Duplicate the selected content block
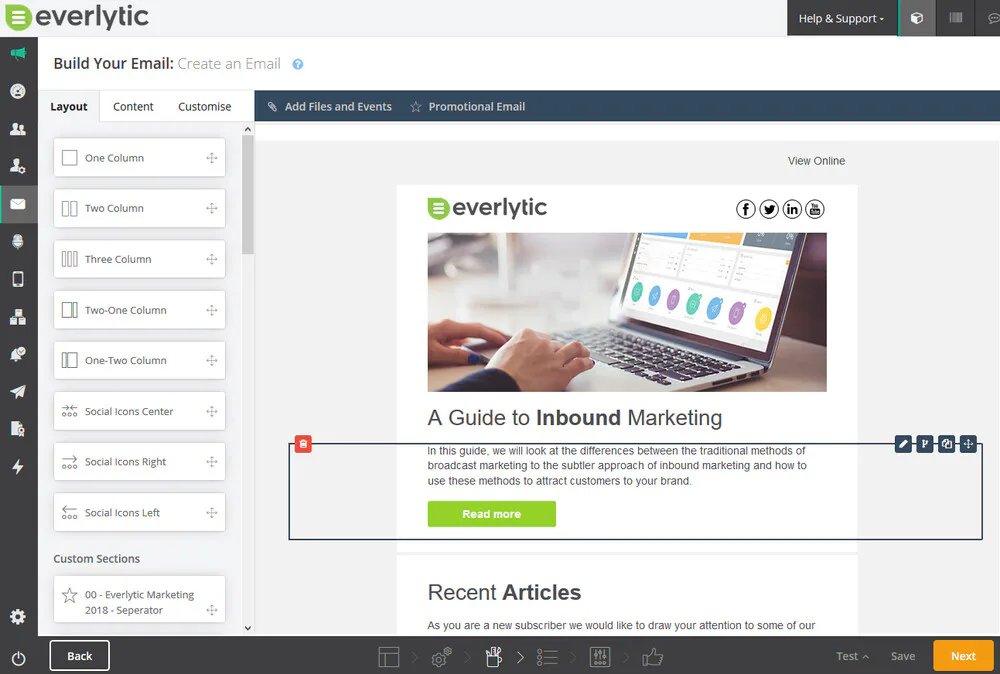The width and height of the screenshot is (1000, 674). coord(946,444)
